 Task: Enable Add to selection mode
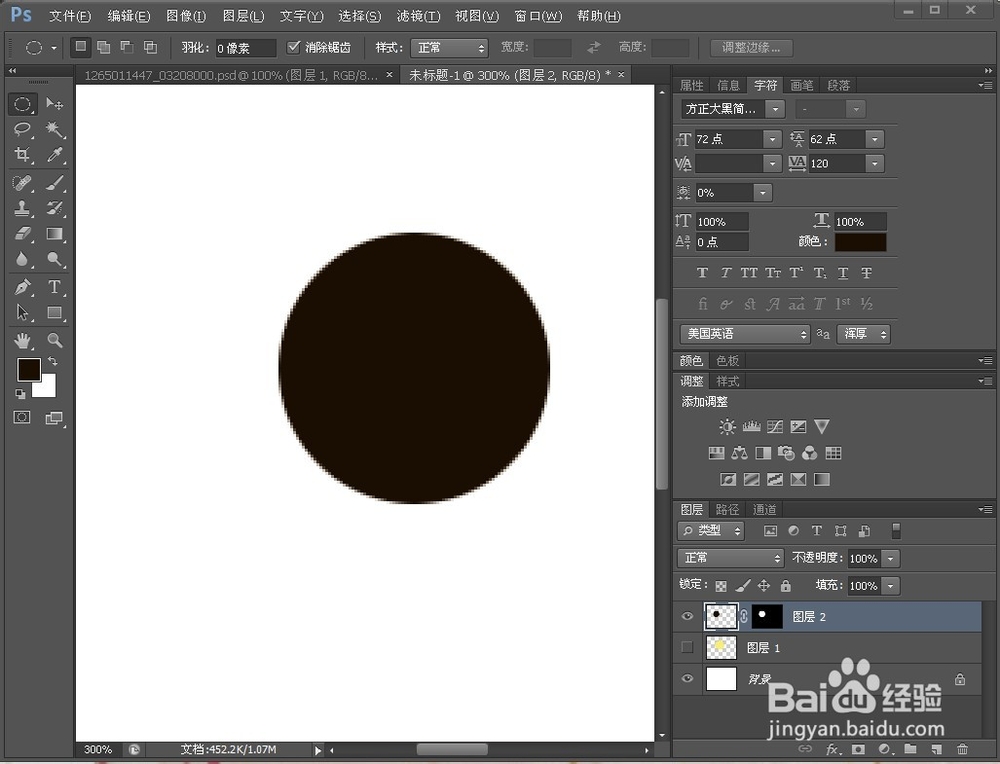(103, 47)
